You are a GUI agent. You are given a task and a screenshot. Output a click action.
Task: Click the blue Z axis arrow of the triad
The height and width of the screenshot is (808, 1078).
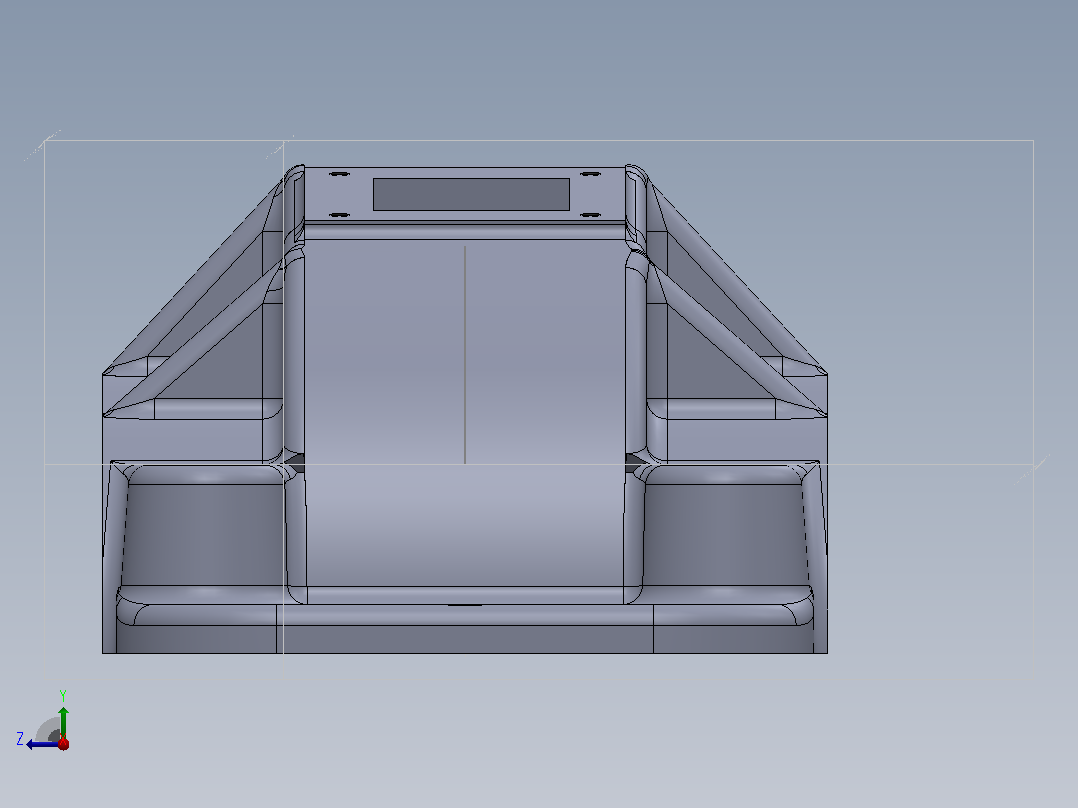click(41, 744)
